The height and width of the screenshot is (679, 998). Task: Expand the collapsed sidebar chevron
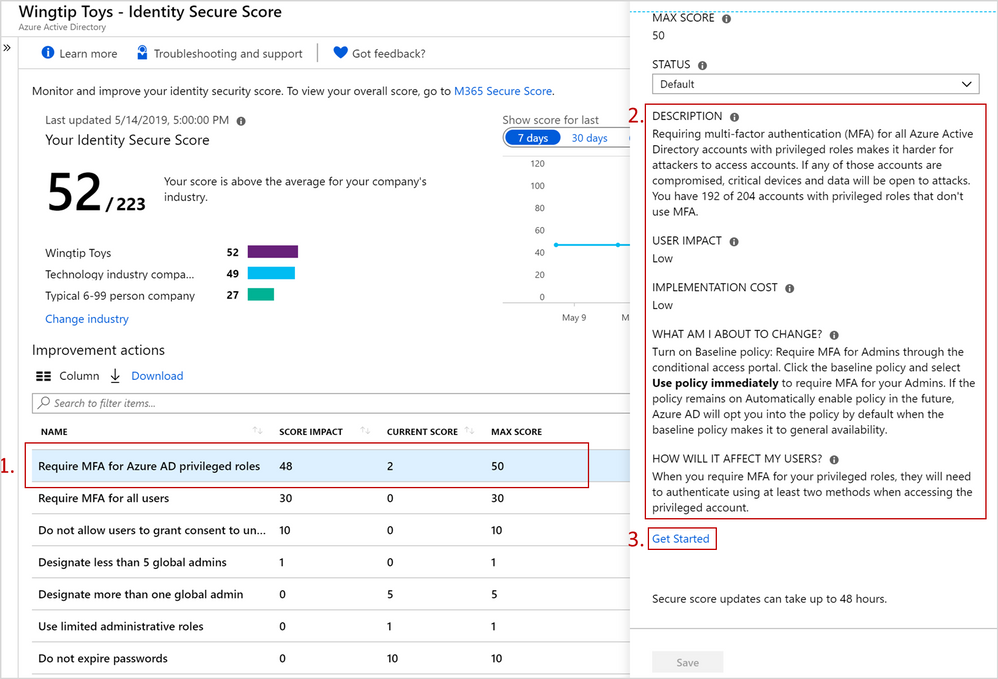[x=7, y=47]
